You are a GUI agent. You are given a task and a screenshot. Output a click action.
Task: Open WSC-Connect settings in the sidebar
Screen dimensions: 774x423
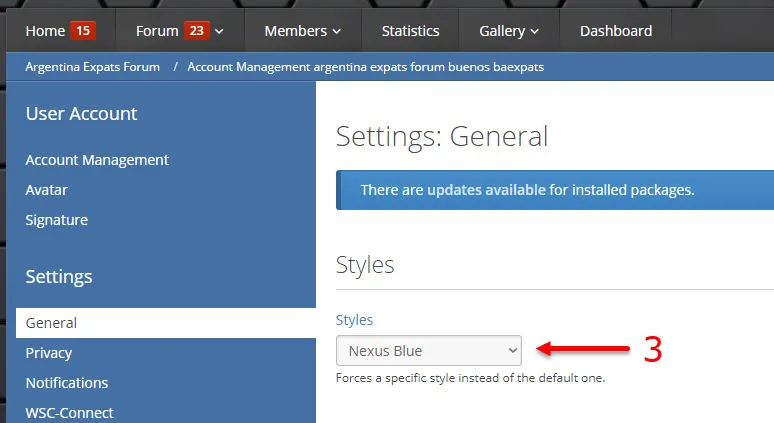(x=70, y=412)
